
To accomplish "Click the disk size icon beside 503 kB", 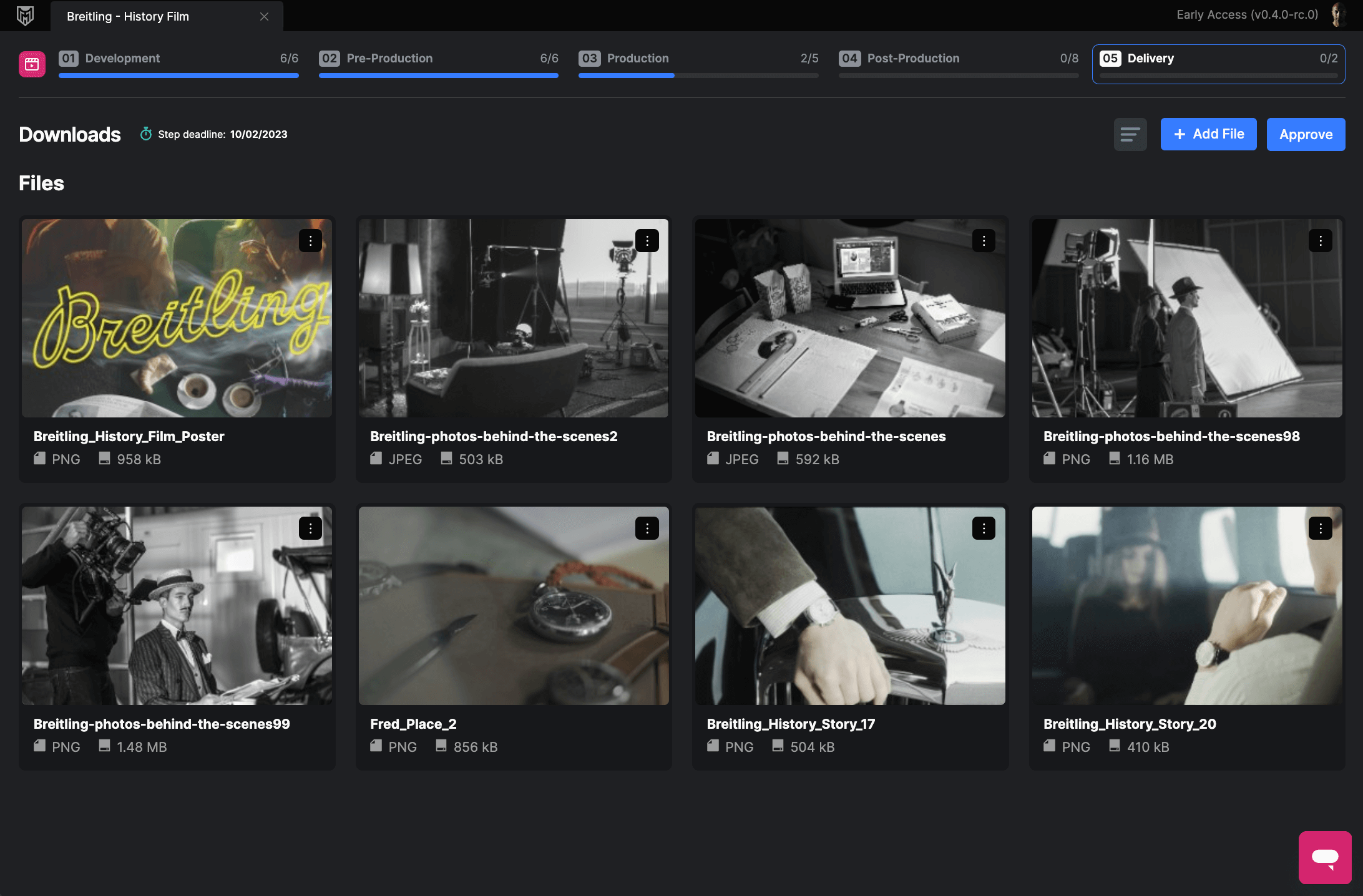I will [x=446, y=459].
